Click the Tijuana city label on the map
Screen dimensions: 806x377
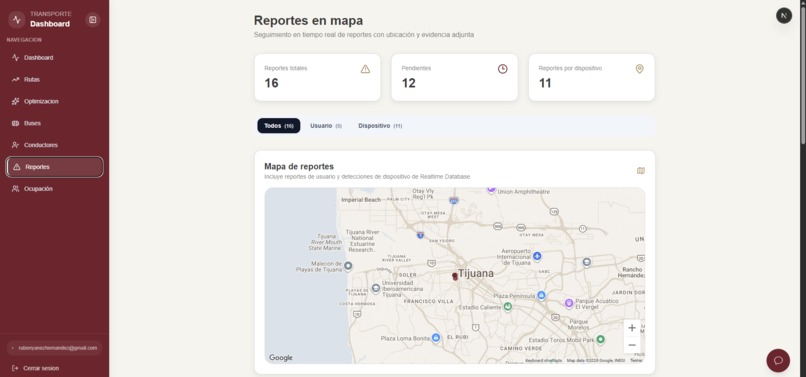point(476,274)
